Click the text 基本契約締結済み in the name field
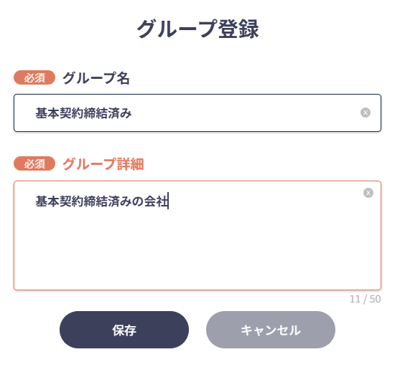Image resolution: width=400 pixels, height=367 pixels. 83,113
